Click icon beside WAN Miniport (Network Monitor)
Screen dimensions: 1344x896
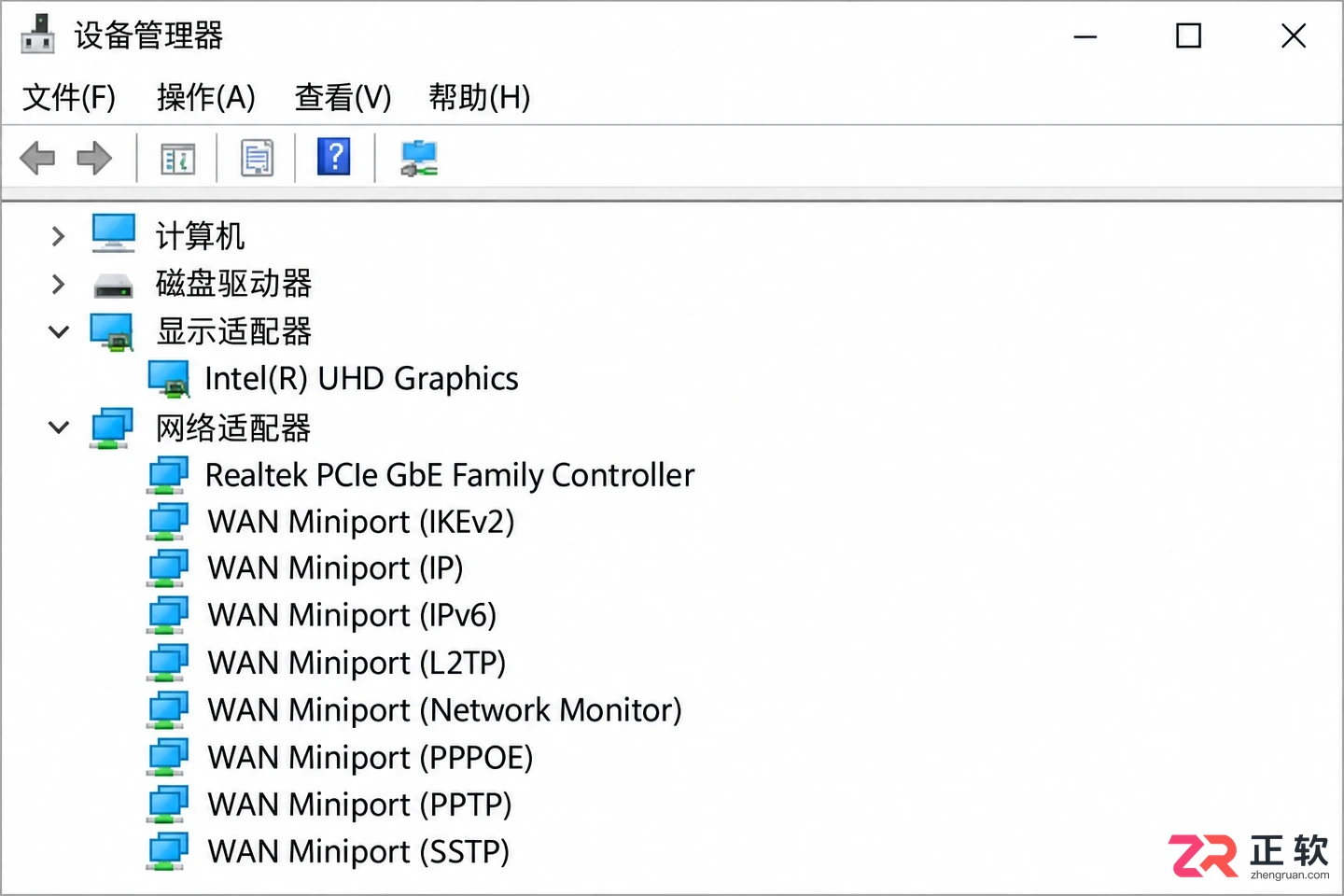(x=168, y=710)
